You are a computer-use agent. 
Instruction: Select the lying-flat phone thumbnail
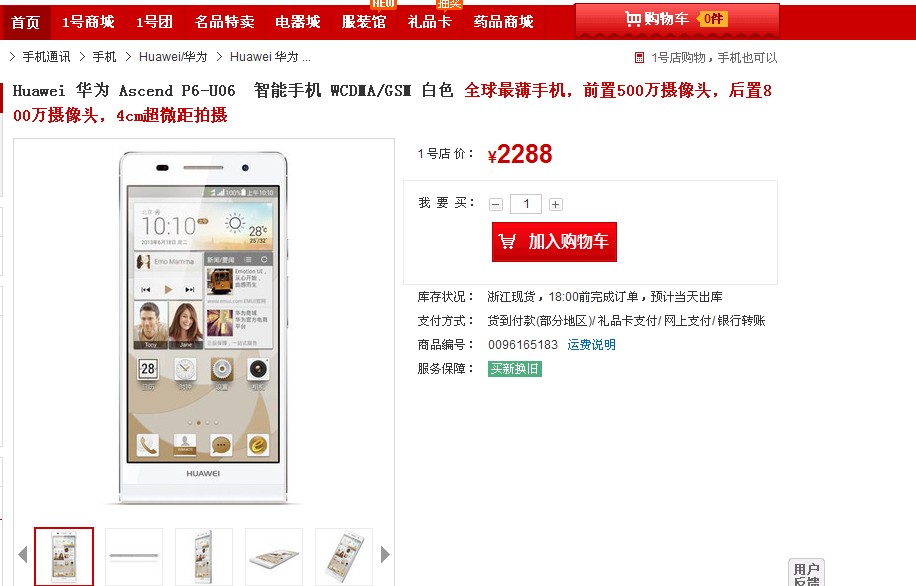tap(274, 556)
